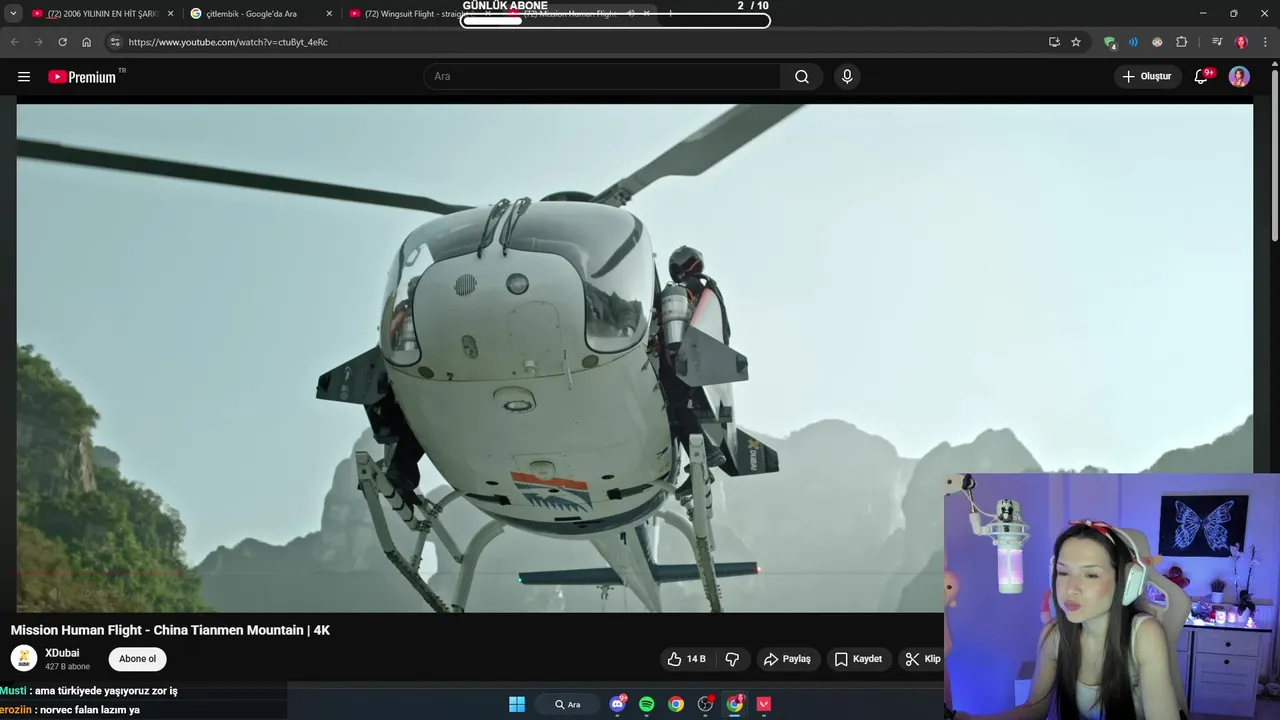Bookmark this page with star icon

1076,42
